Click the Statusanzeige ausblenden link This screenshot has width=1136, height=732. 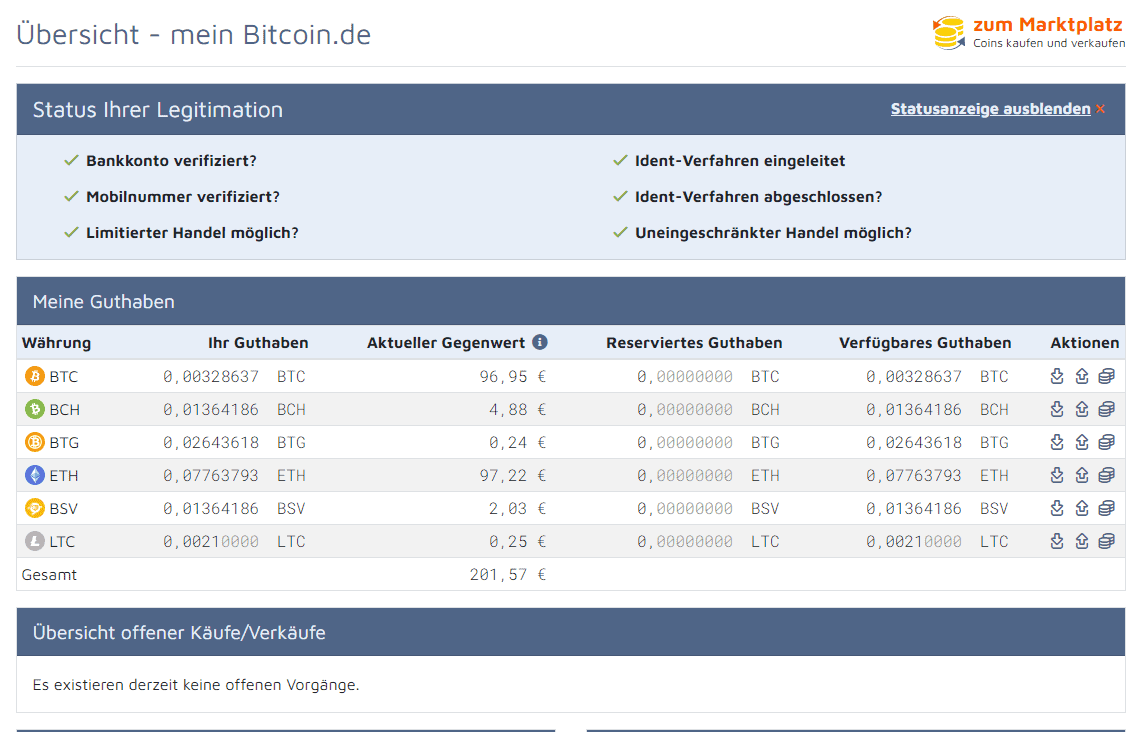click(990, 109)
